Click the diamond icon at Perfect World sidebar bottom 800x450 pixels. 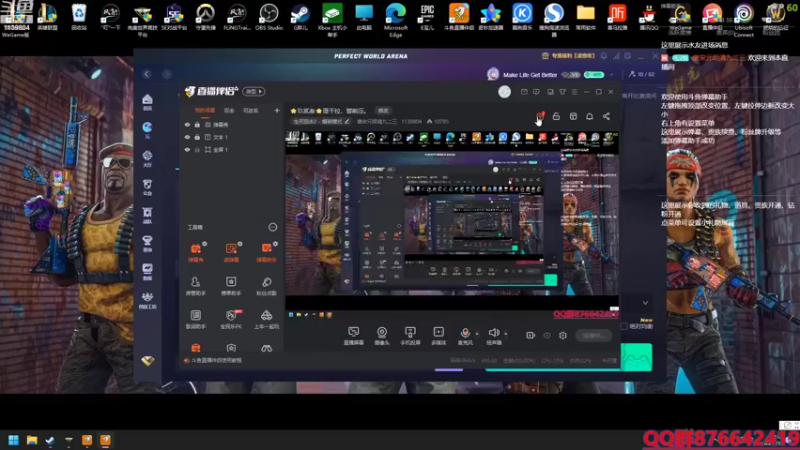(148, 361)
